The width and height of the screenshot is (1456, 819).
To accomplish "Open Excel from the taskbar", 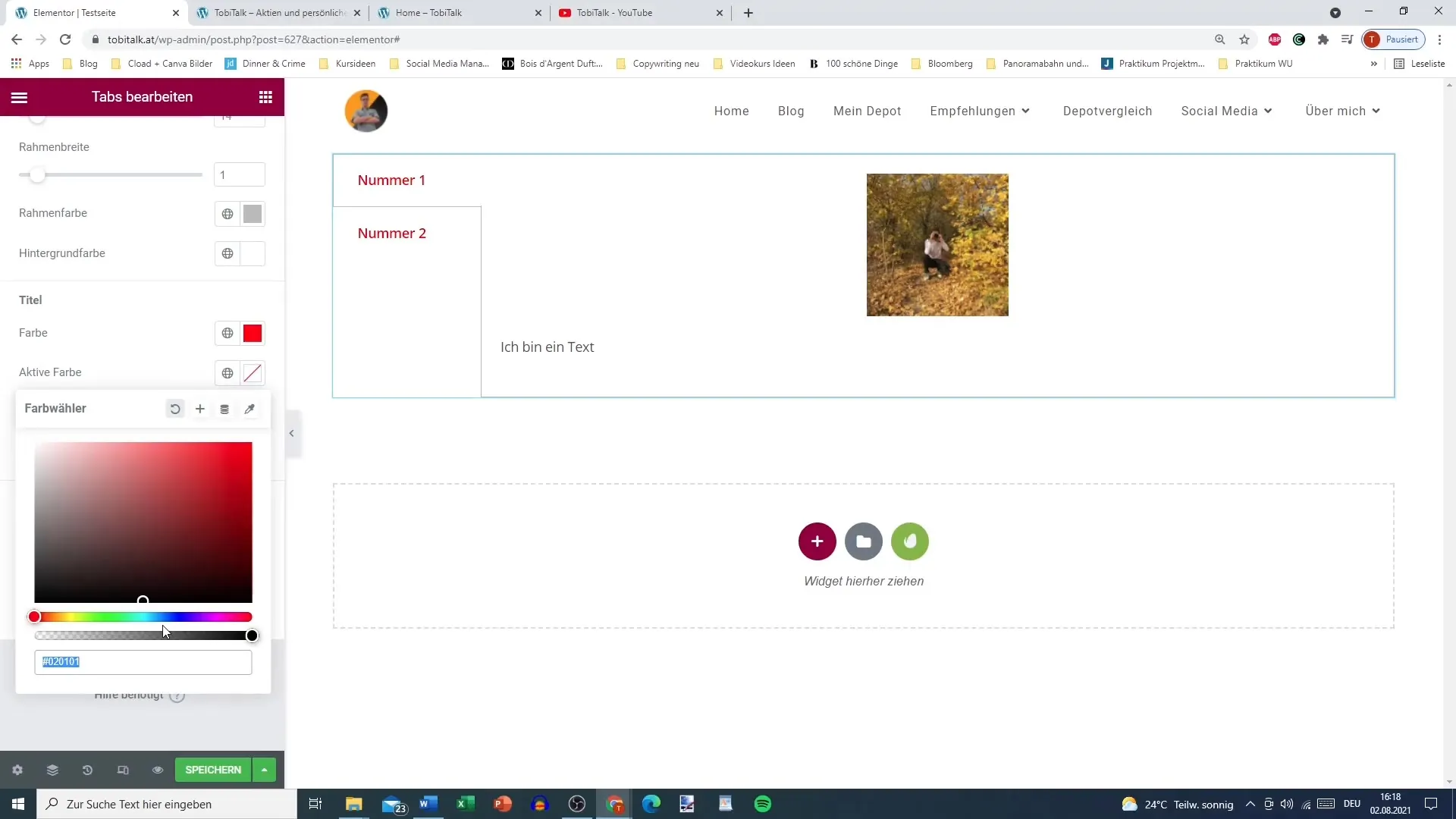I will (x=466, y=804).
